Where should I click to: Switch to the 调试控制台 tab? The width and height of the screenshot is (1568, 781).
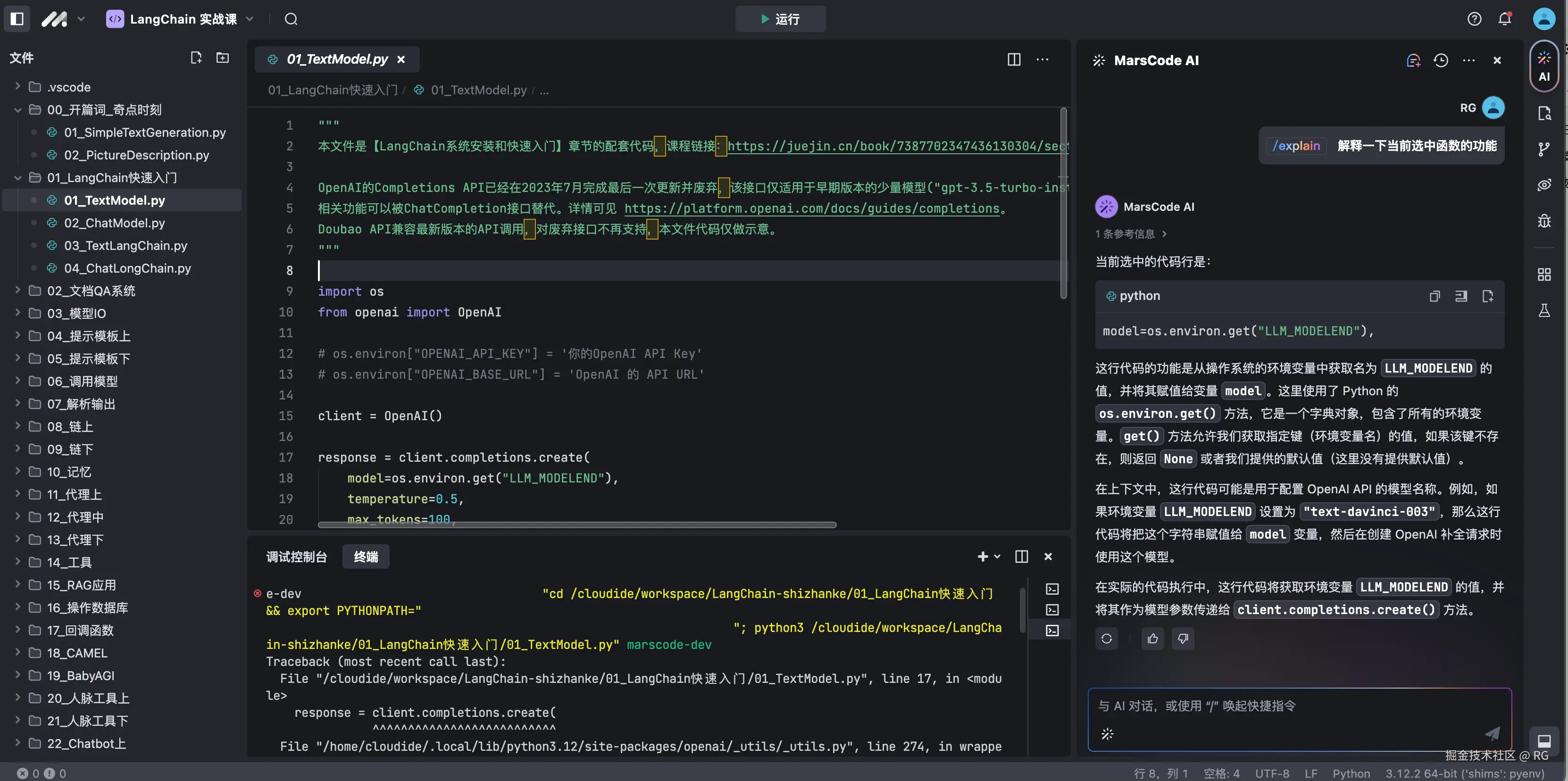[x=296, y=557]
